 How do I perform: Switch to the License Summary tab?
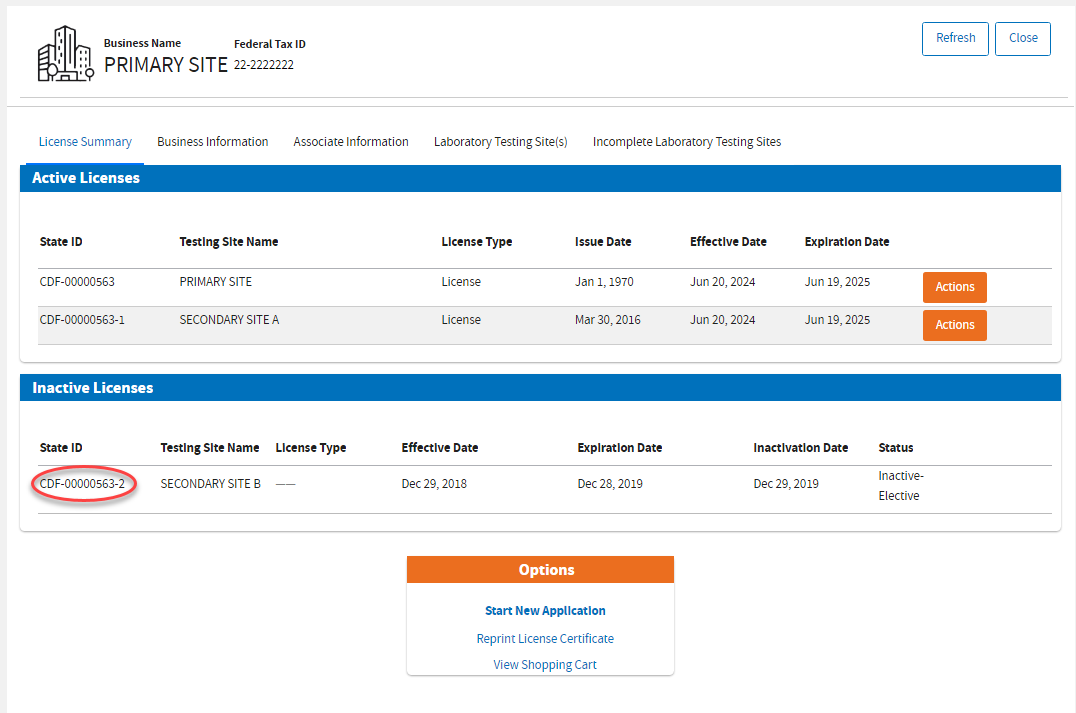pos(85,142)
